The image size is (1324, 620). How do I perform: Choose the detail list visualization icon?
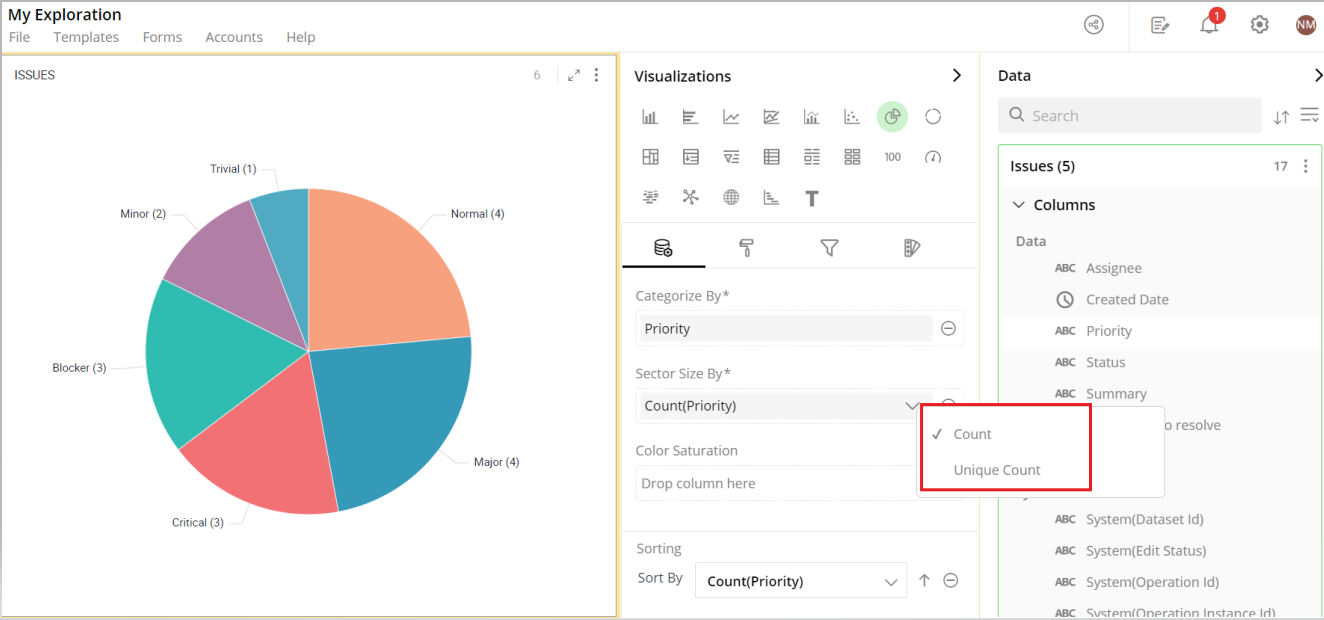point(811,157)
